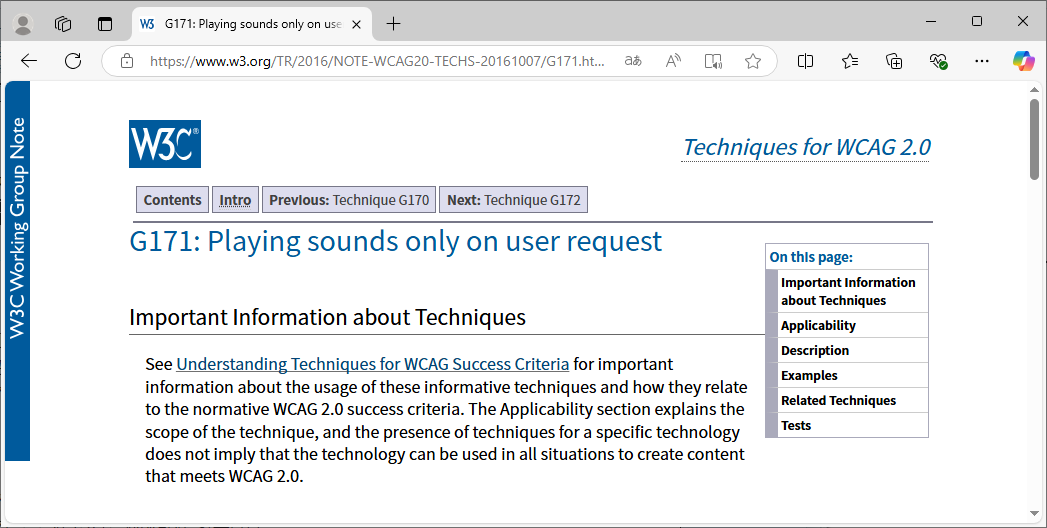Image resolution: width=1047 pixels, height=528 pixels.
Task: Open the Translate page icon
Action: click(x=633, y=61)
